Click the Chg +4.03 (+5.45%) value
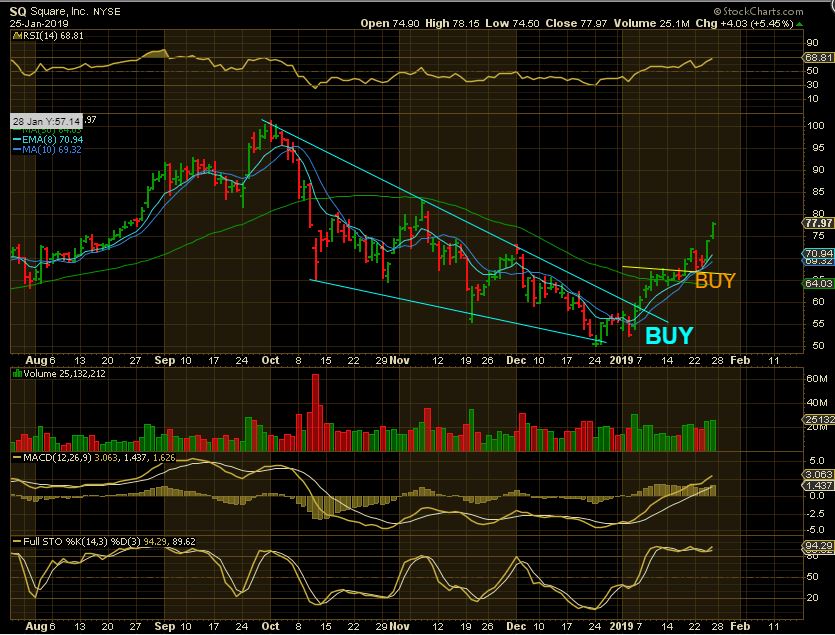 [744, 23]
